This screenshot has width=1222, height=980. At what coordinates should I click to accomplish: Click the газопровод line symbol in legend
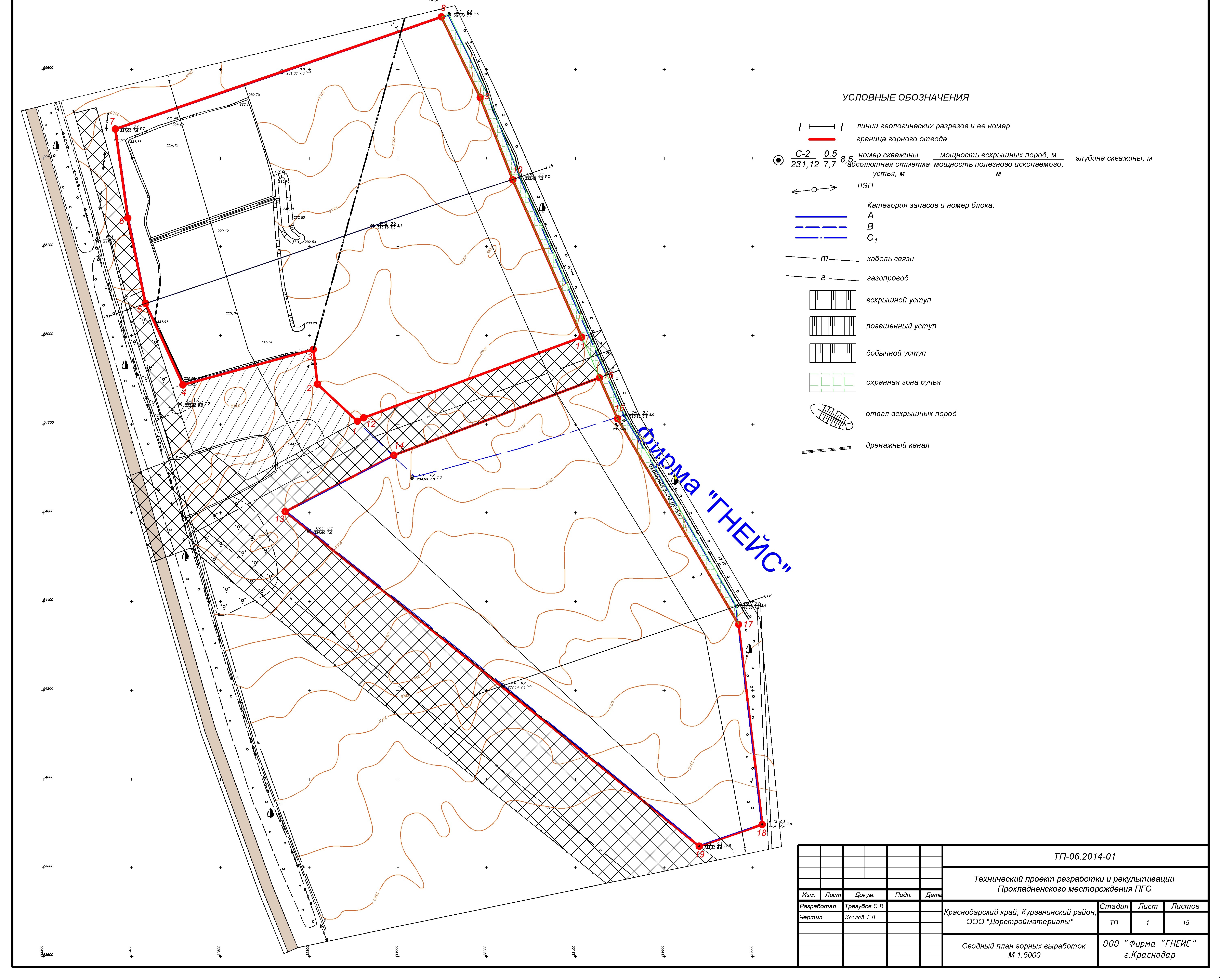822,278
